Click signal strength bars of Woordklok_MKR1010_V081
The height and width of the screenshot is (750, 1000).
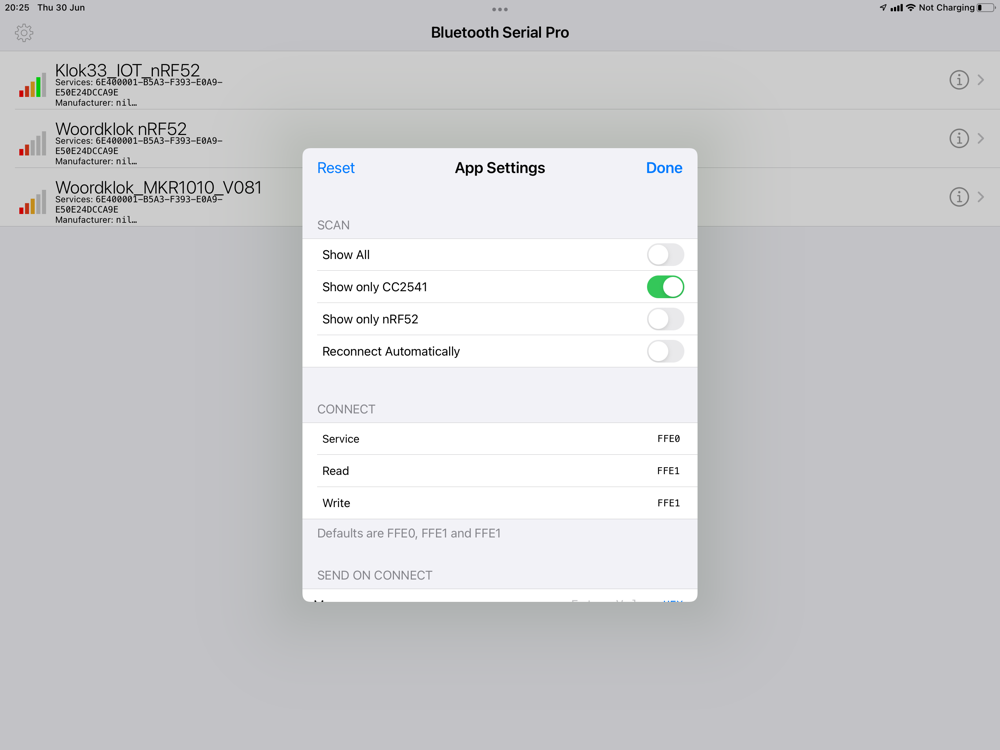[33, 202]
